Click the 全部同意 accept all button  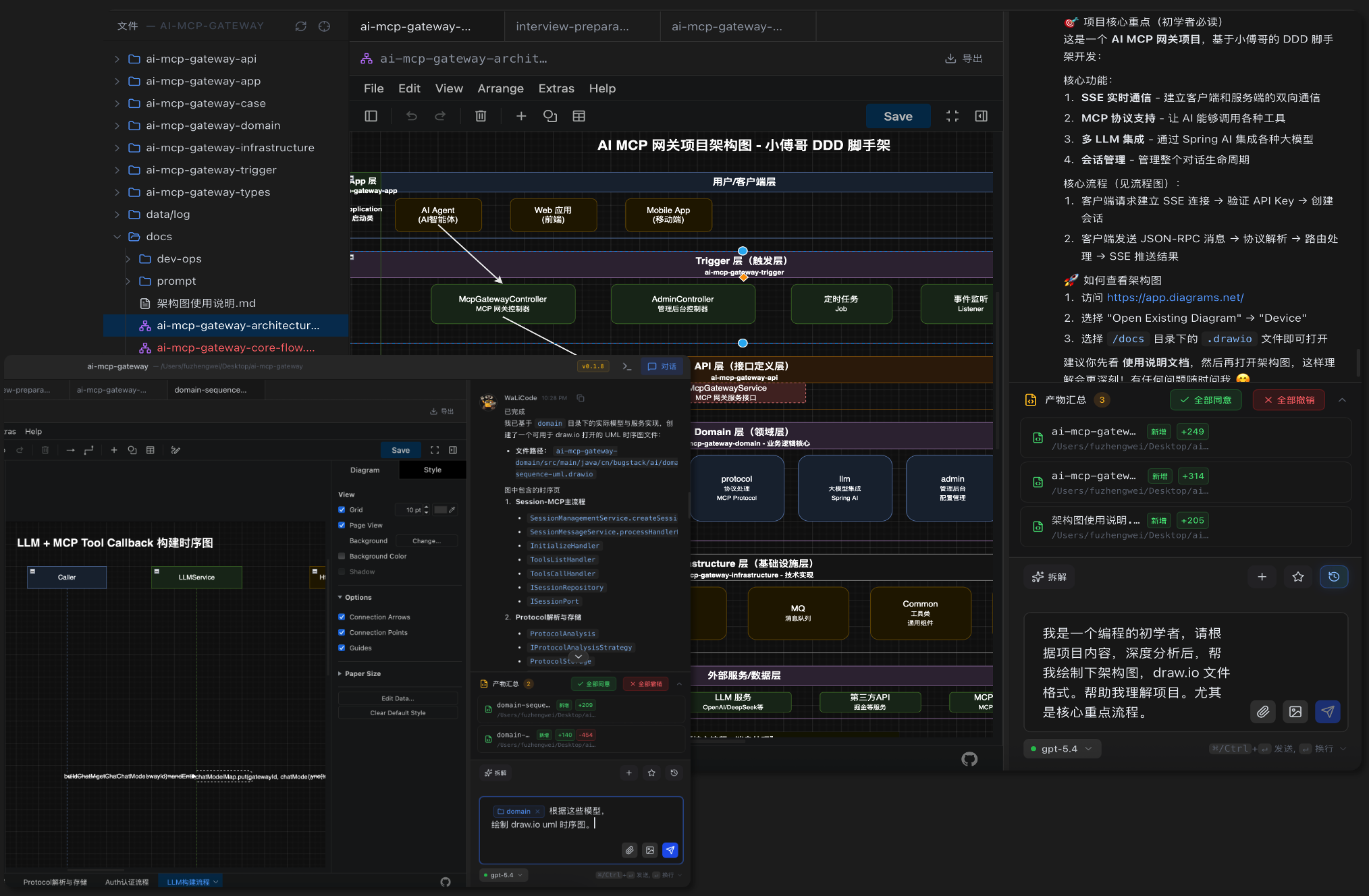tap(1206, 400)
